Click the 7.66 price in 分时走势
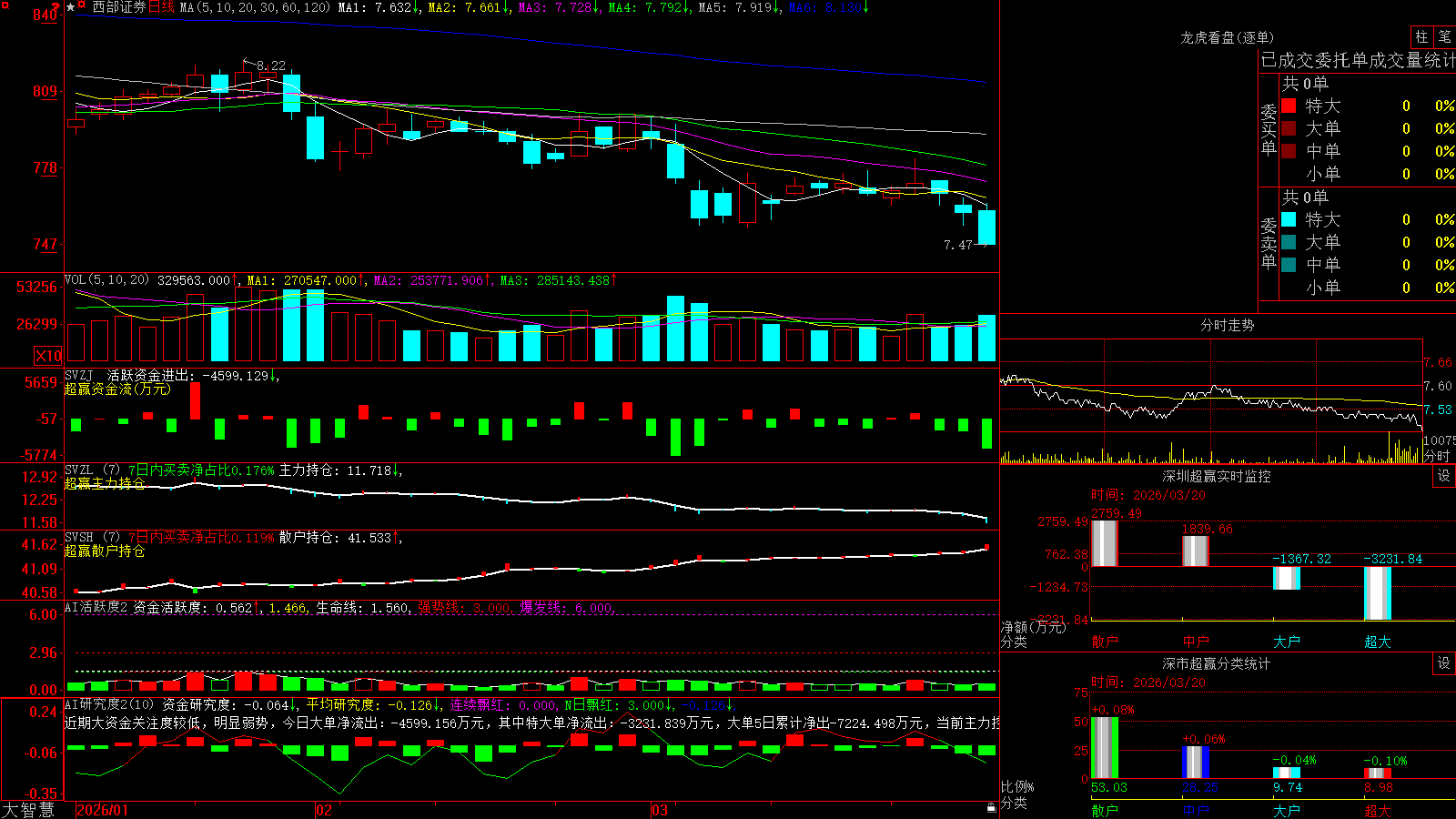The width and height of the screenshot is (1456, 819). [x=1437, y=362]
